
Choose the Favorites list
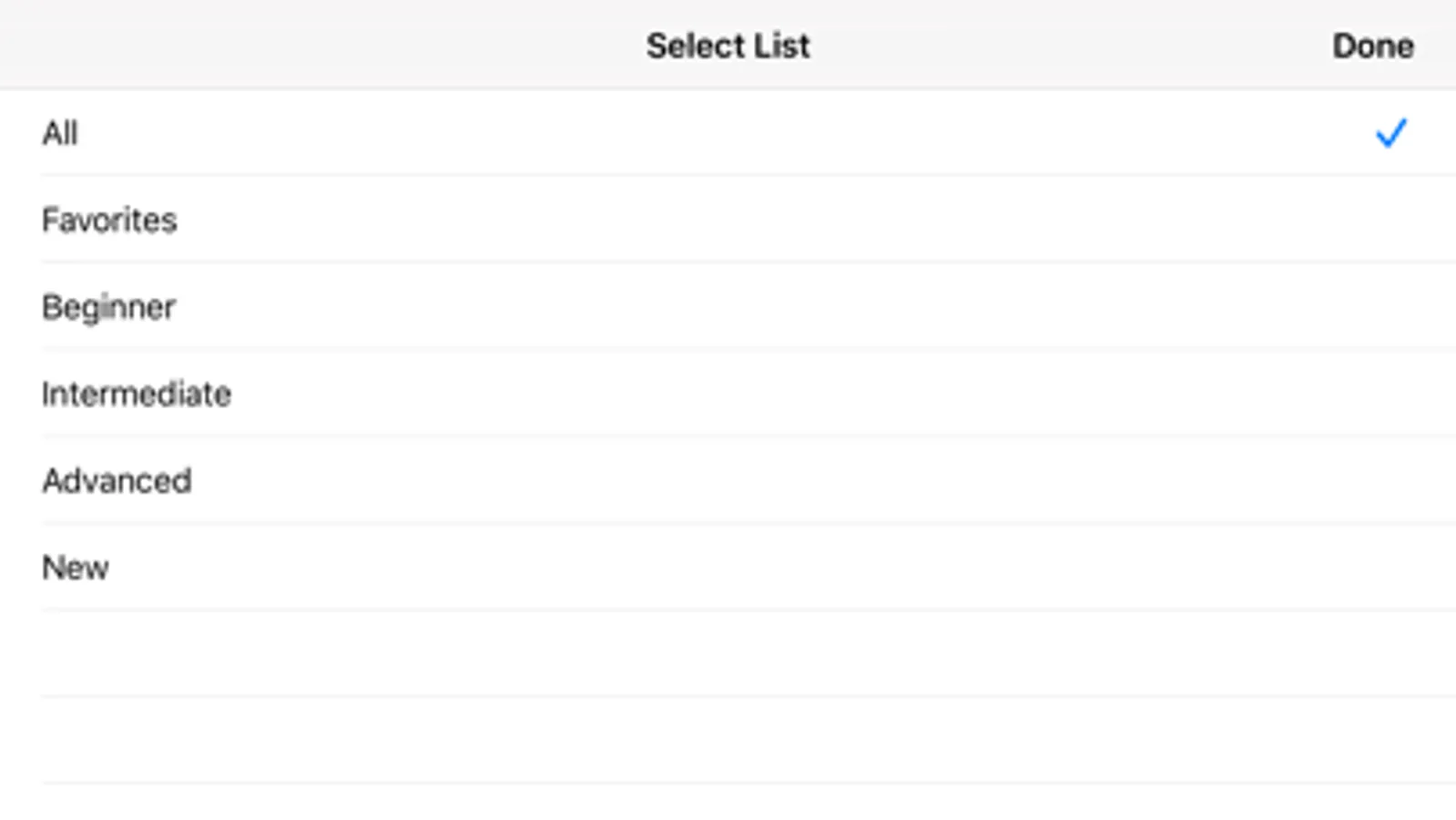coord(728,220)
